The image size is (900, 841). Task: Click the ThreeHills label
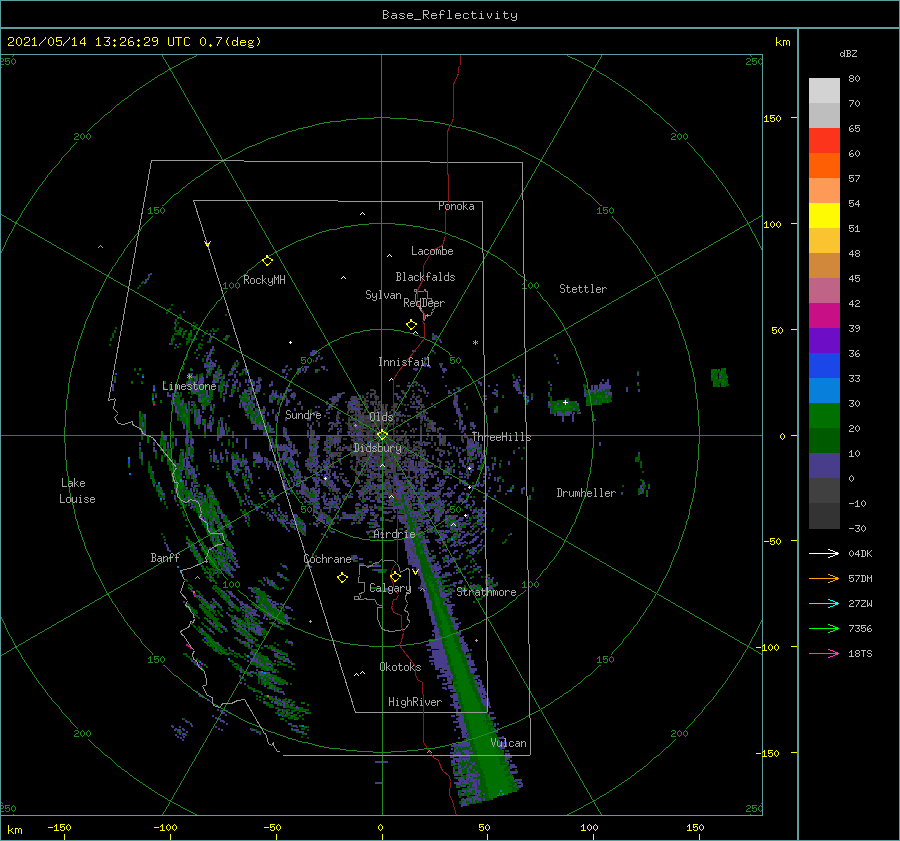(501, 437)
